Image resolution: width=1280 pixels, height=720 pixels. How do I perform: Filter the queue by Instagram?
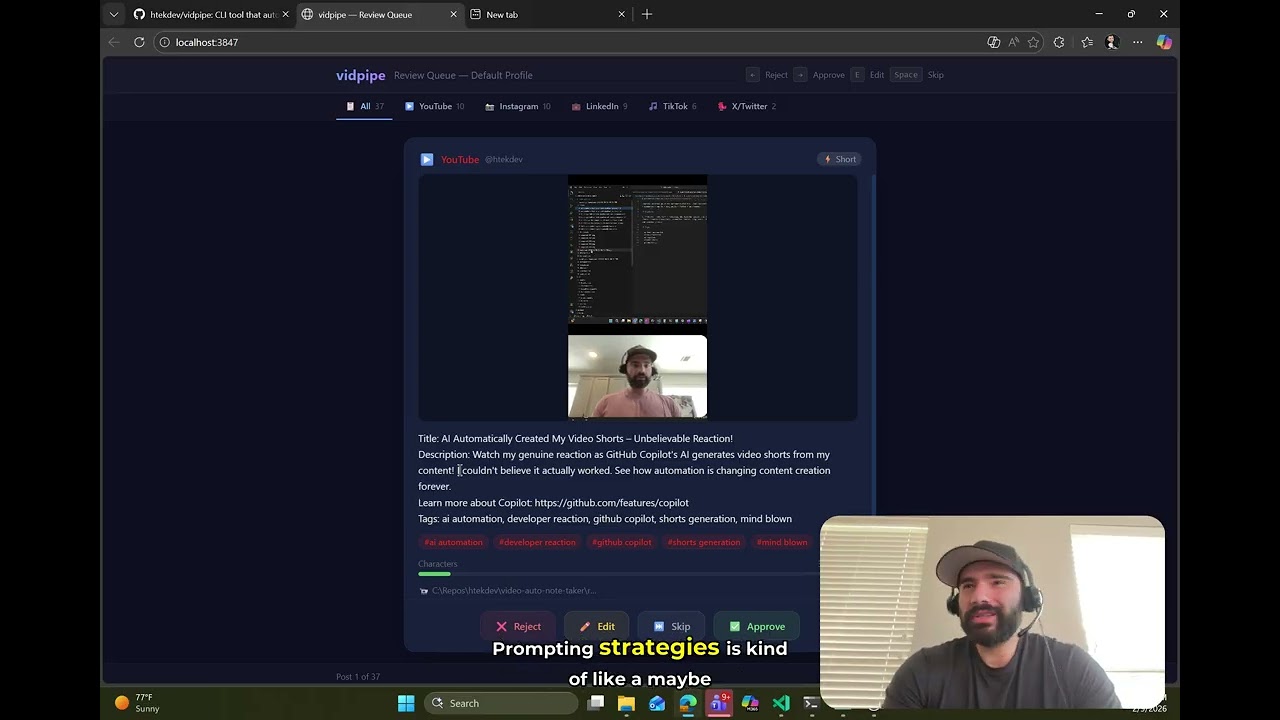point(518,106)
